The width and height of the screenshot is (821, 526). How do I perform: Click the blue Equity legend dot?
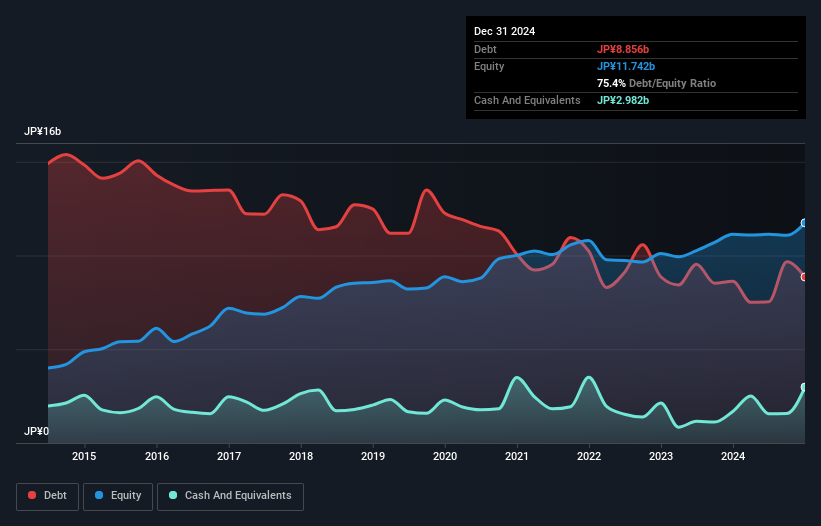pos(99,495)
